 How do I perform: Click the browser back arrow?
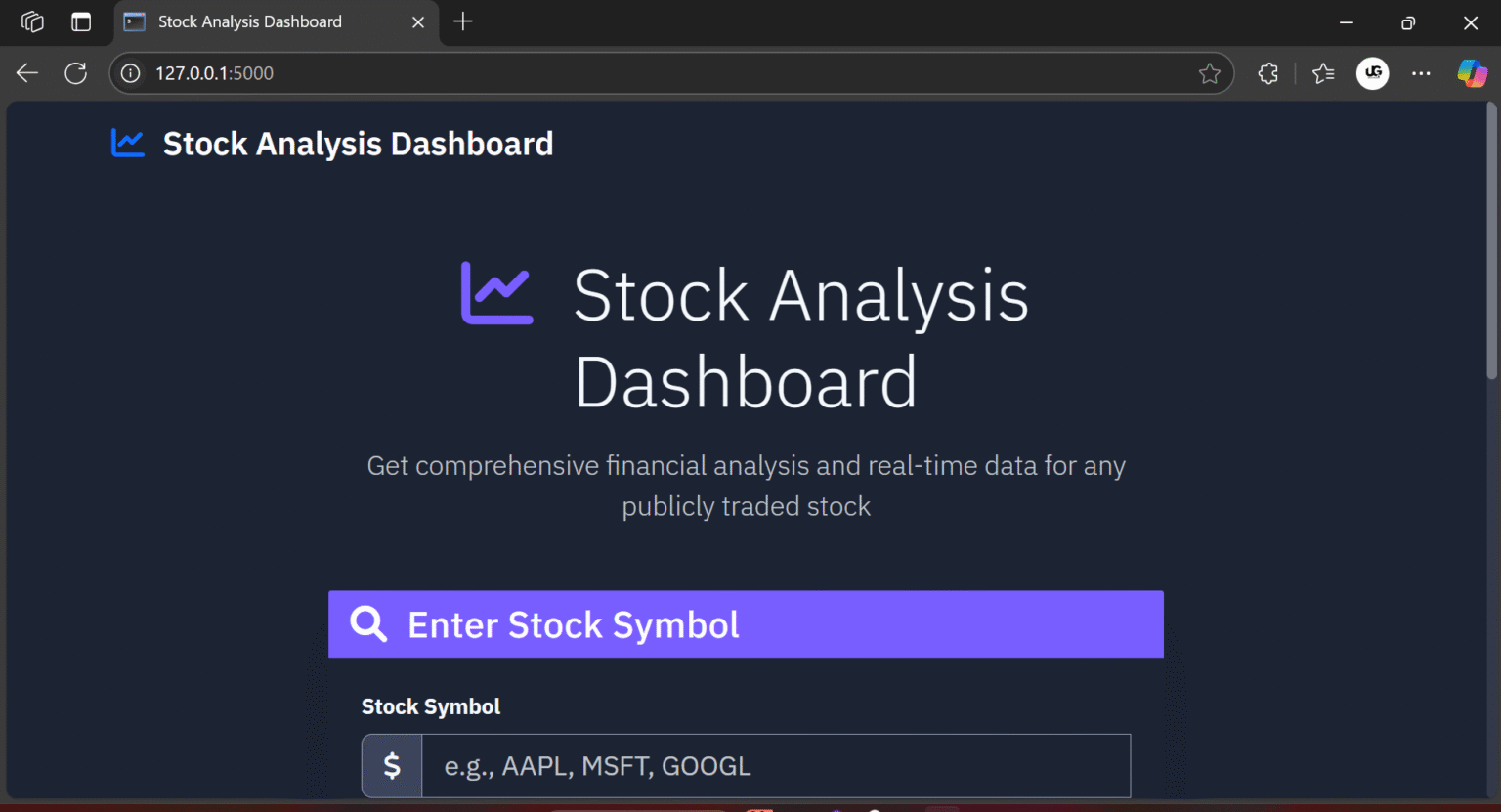pyautogui.click(x=26, y=72)
